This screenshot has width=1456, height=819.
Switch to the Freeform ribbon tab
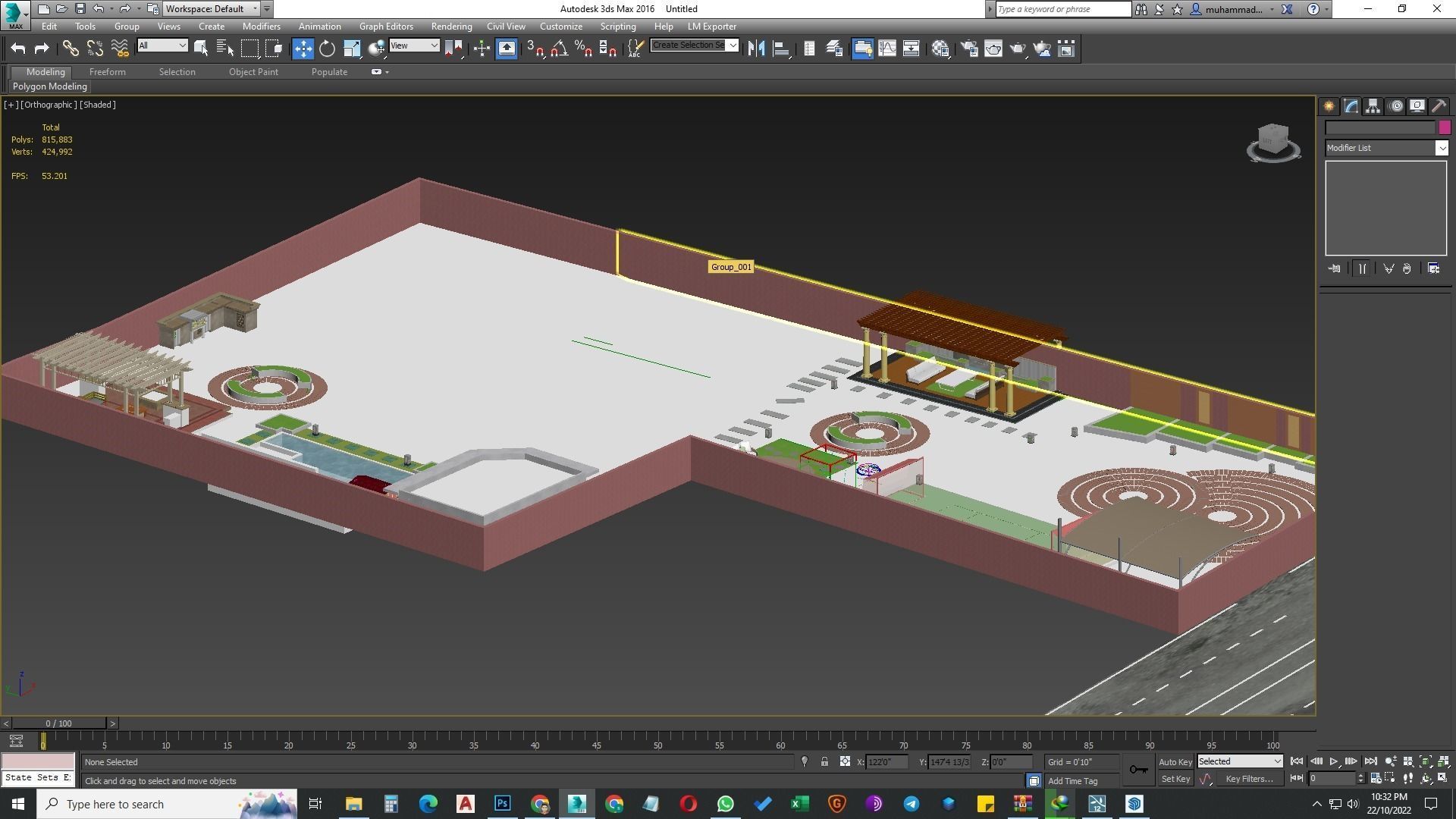click(107, 72)
